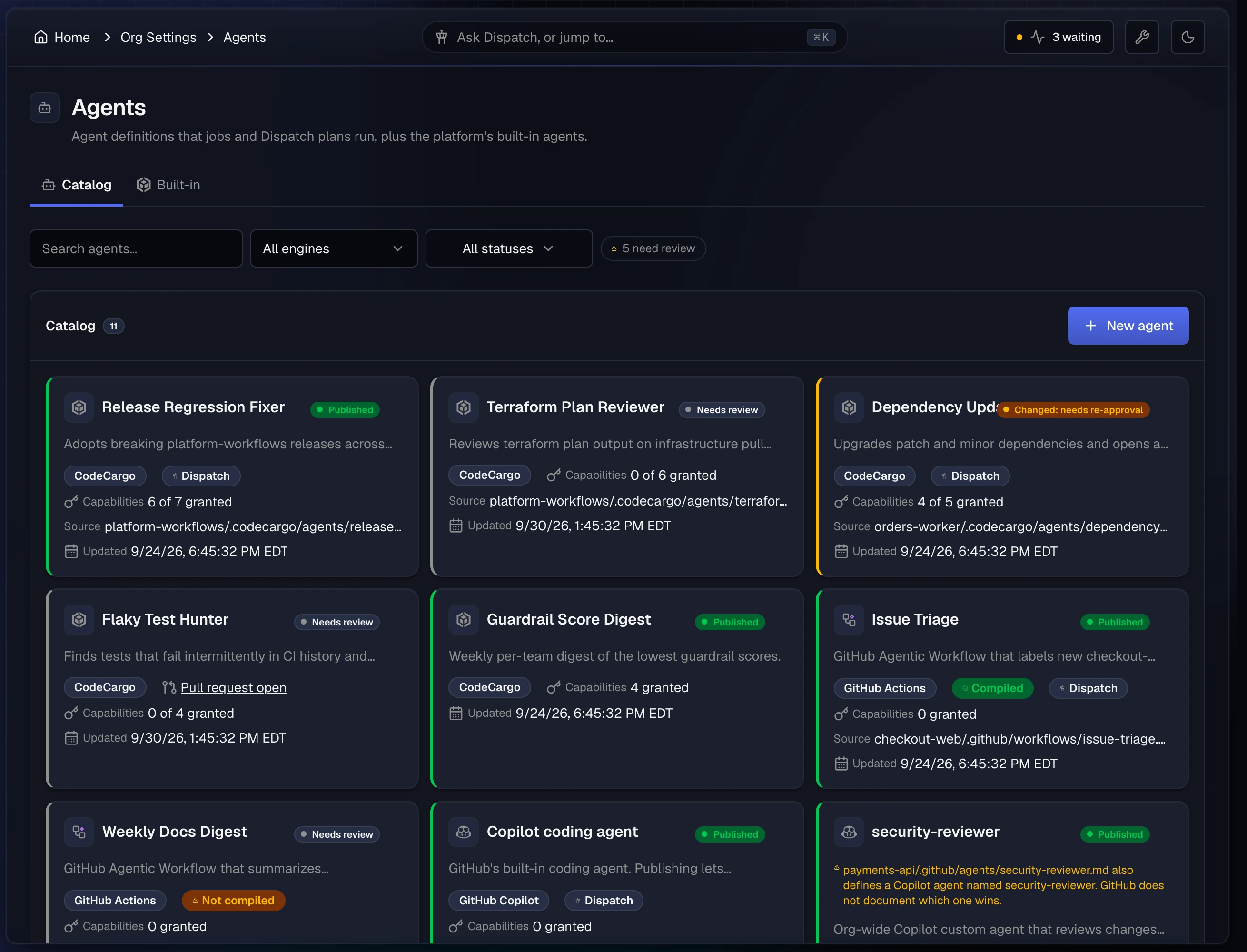Go to Org Settings breadcrumb
Viewport: 1247px width, 952px height.
click(158, 38)
